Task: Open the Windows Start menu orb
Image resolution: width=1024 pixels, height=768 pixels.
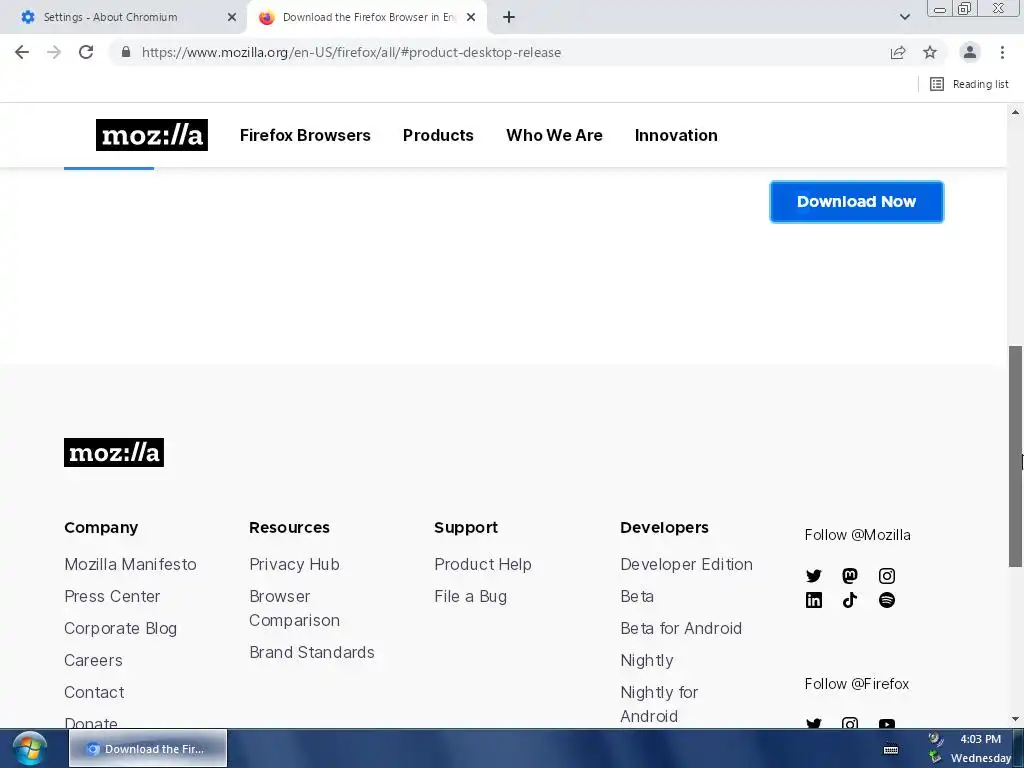Action: click(x=29, y=748)
